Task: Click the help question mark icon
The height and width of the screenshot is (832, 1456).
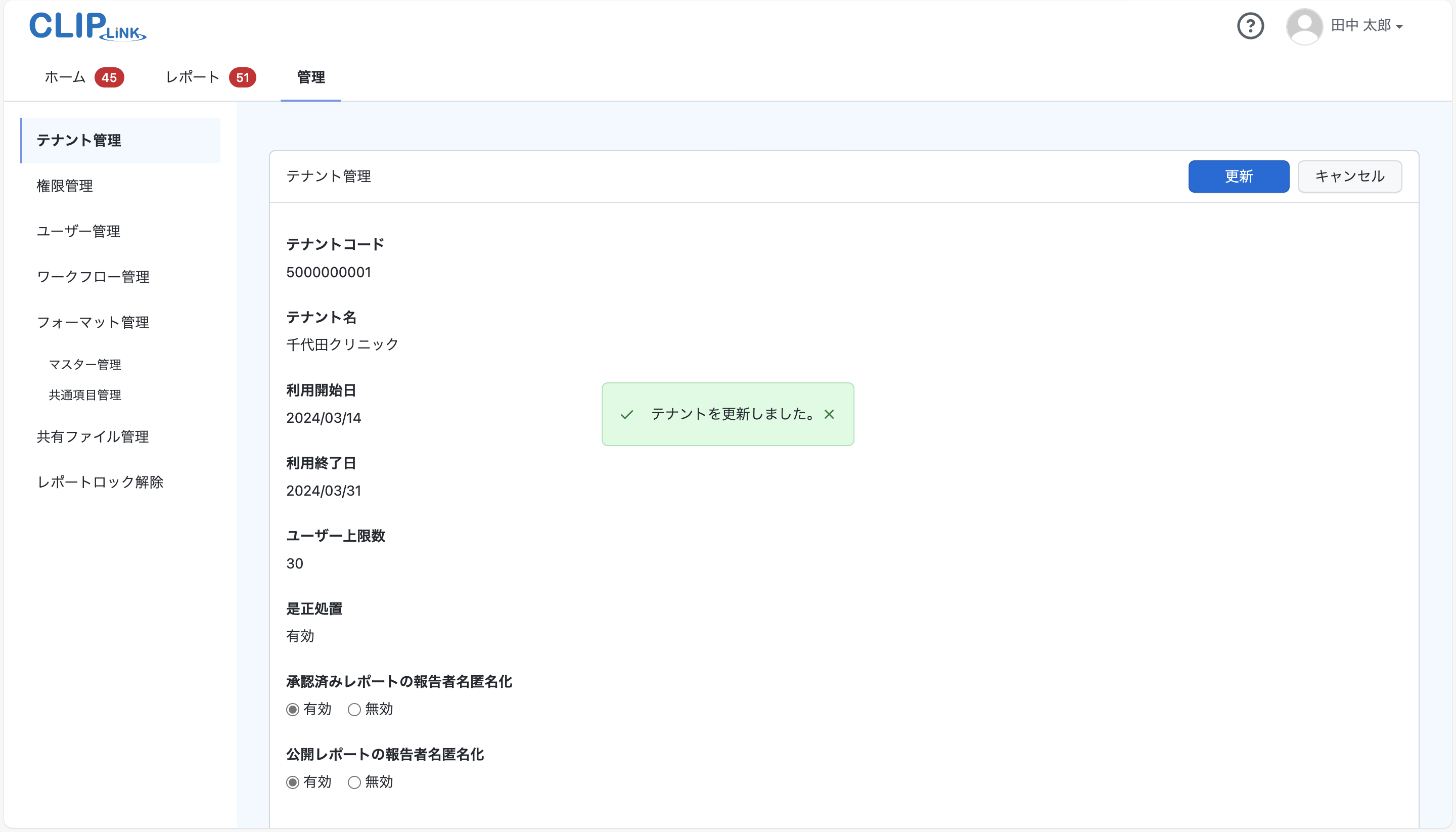Action: pyautogui.click(x=1250, y=26)
